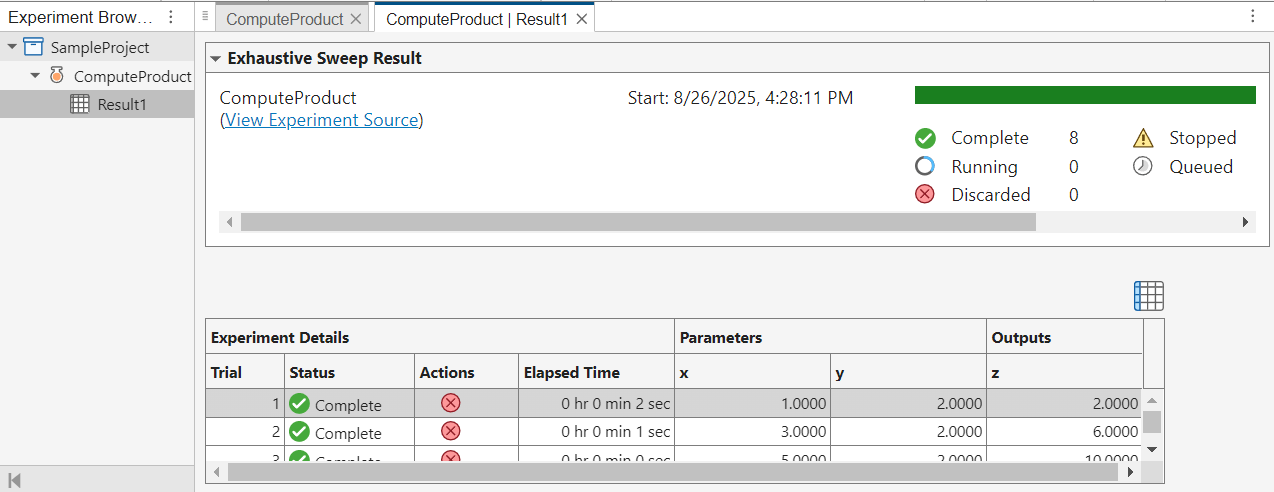This screenshot has height=492, width=1274.
Task: Open the View Experiment Source link
Action: click(x=321, y=120)
